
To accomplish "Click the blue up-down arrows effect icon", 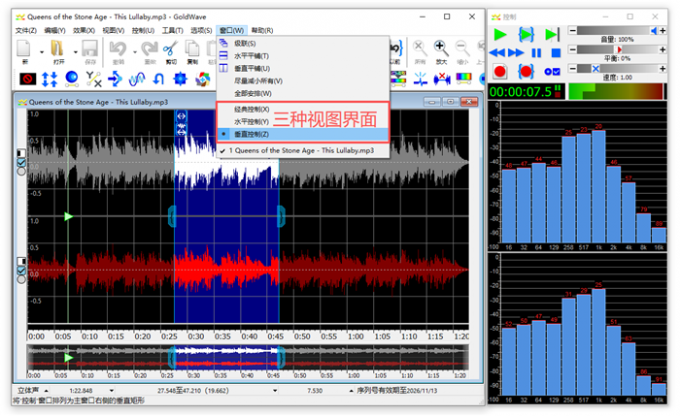I will coord(49,79).
